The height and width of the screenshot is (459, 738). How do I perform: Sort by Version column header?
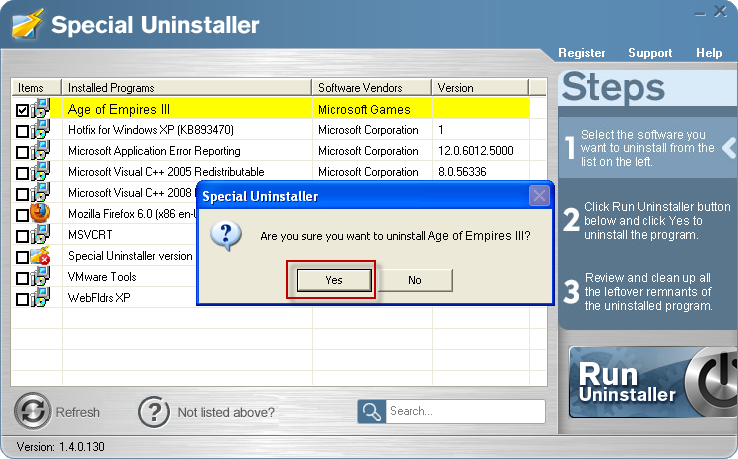480,88
